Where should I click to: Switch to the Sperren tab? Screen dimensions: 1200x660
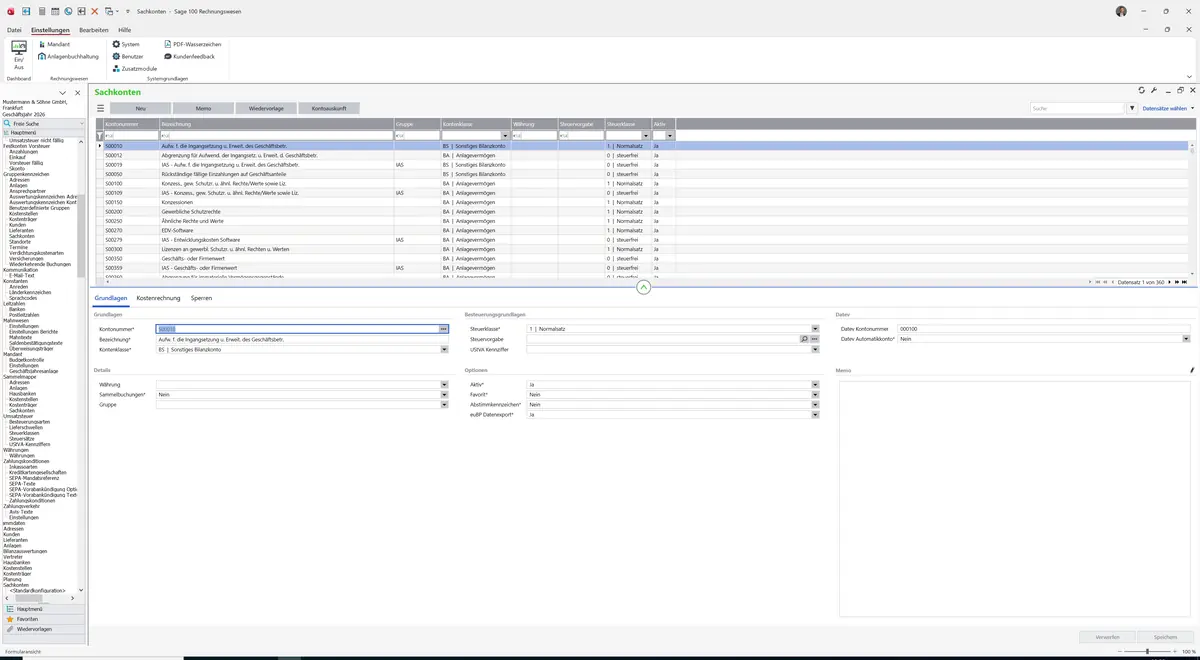pos(201,298)
